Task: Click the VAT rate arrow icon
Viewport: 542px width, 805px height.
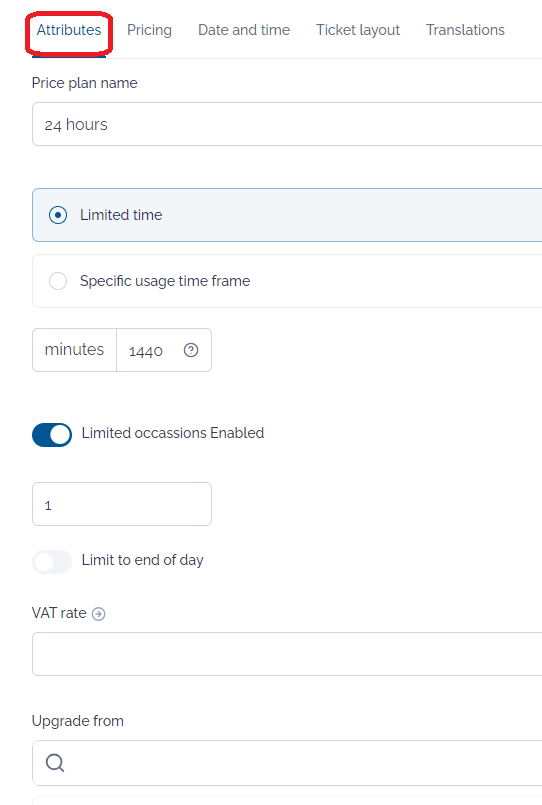Action: [x=99, y=614]
